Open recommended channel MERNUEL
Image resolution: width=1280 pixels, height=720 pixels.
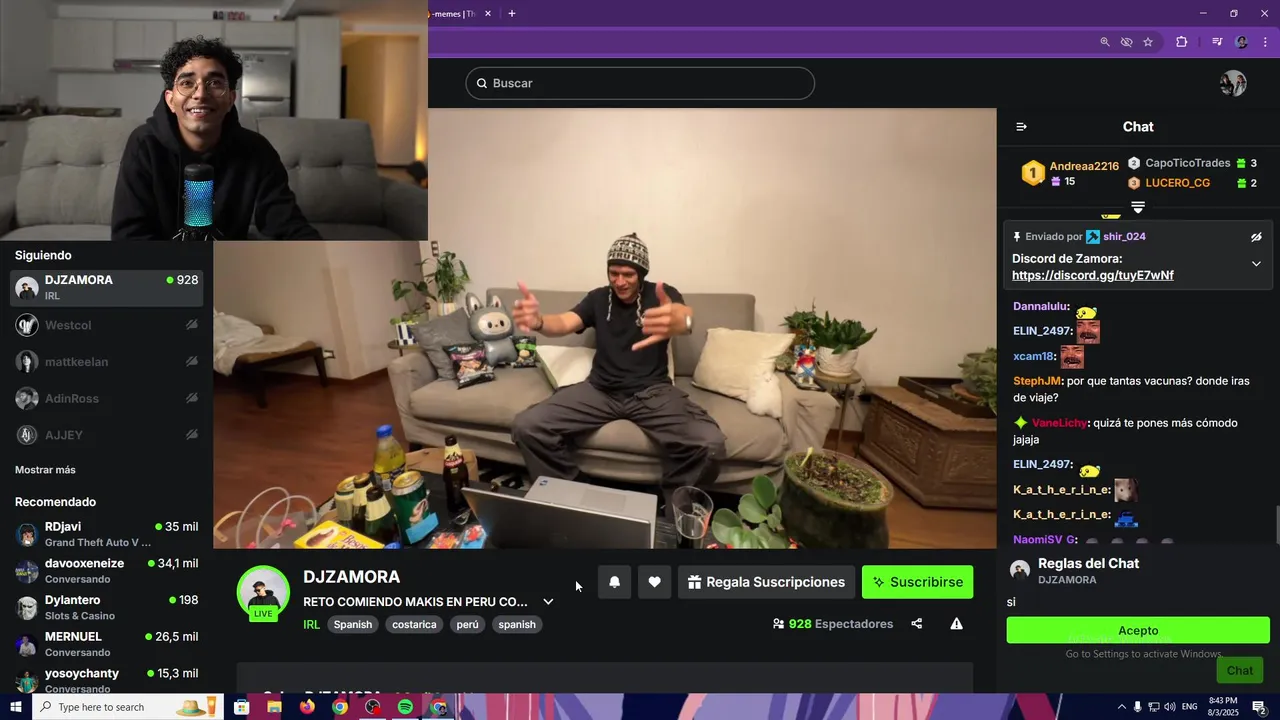coord(106,644)
